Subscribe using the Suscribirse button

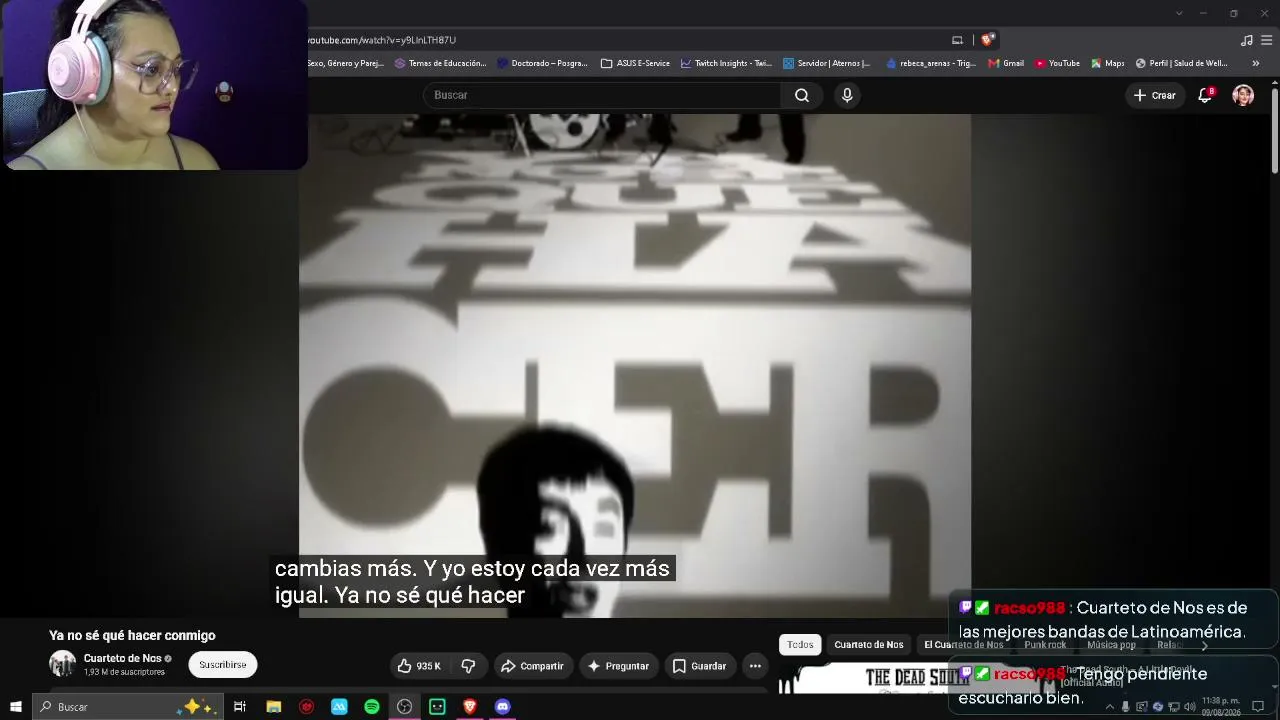[222, 665]
